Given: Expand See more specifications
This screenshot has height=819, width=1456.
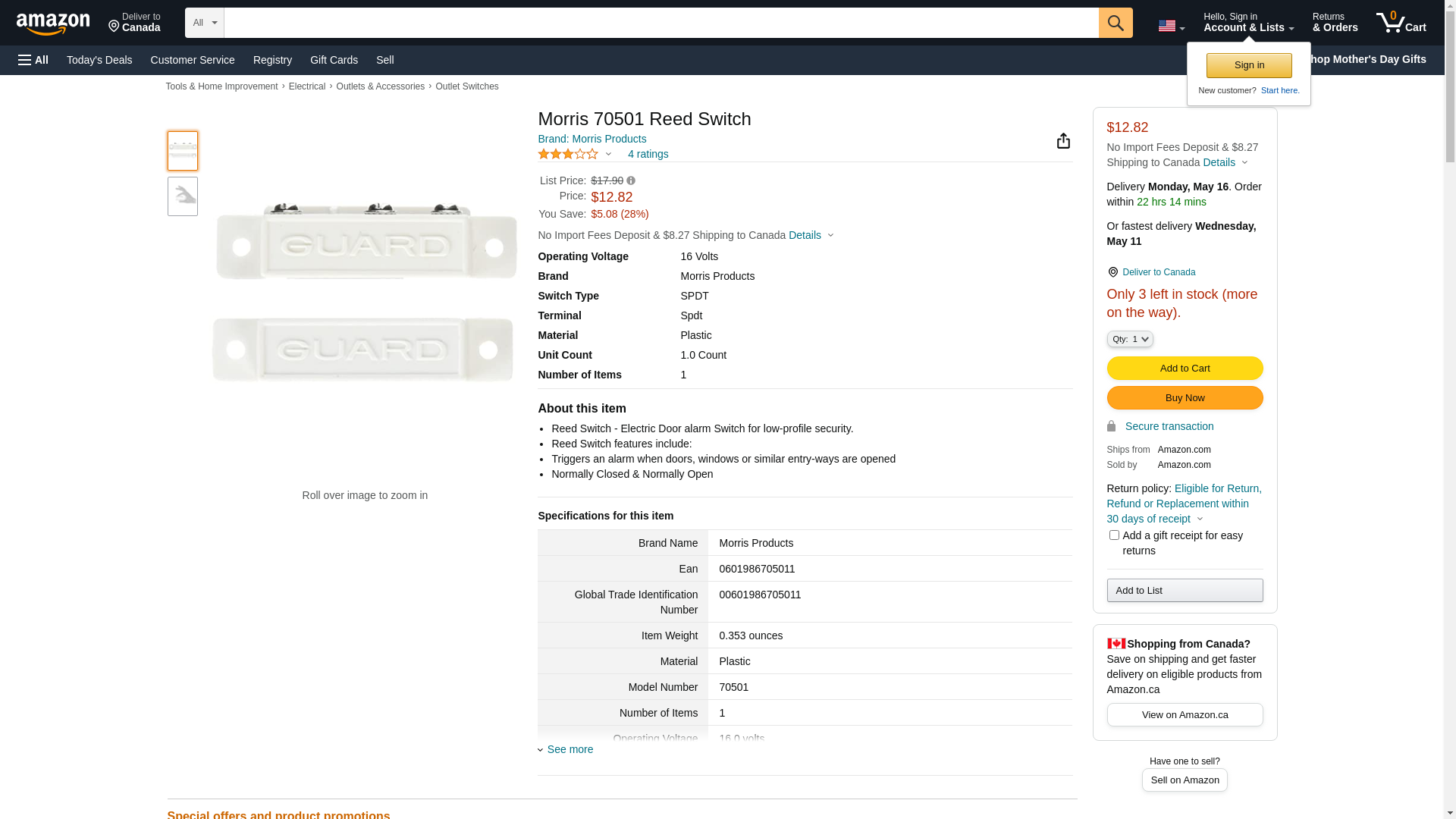Looking at the screenshot, I should click(x=570, y=749).
